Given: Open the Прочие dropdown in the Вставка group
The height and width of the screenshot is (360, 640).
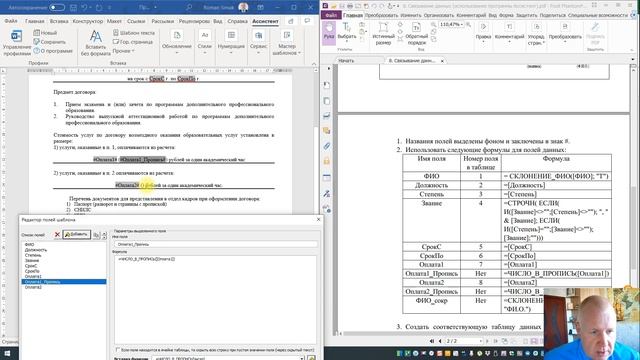Looking at the screenshot, I should click(123, 51).
